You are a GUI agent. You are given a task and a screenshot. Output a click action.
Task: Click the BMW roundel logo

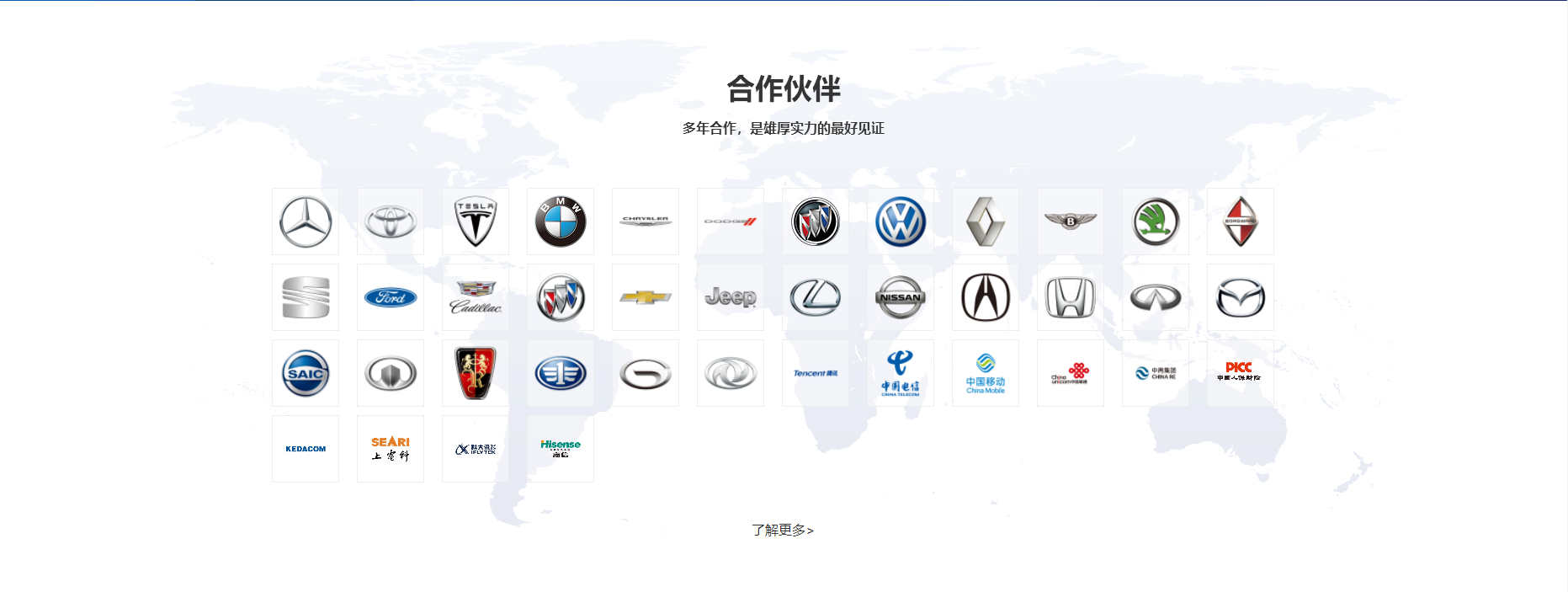tap(561, 221)
